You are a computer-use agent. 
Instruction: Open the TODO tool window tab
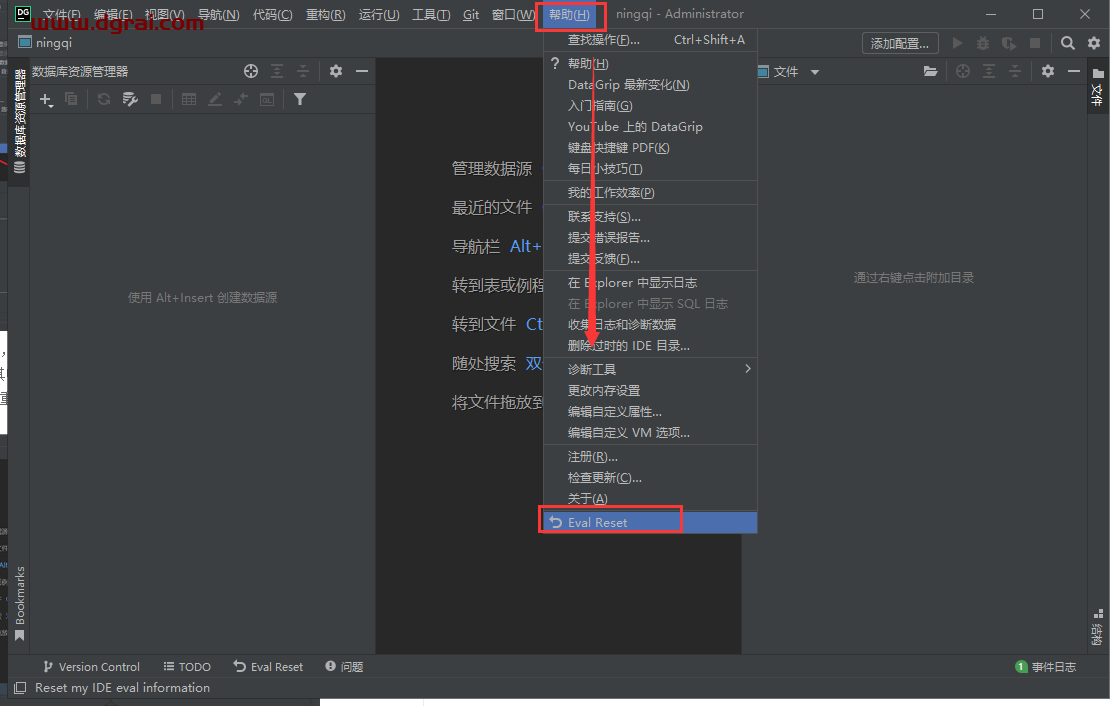(187, 667)
